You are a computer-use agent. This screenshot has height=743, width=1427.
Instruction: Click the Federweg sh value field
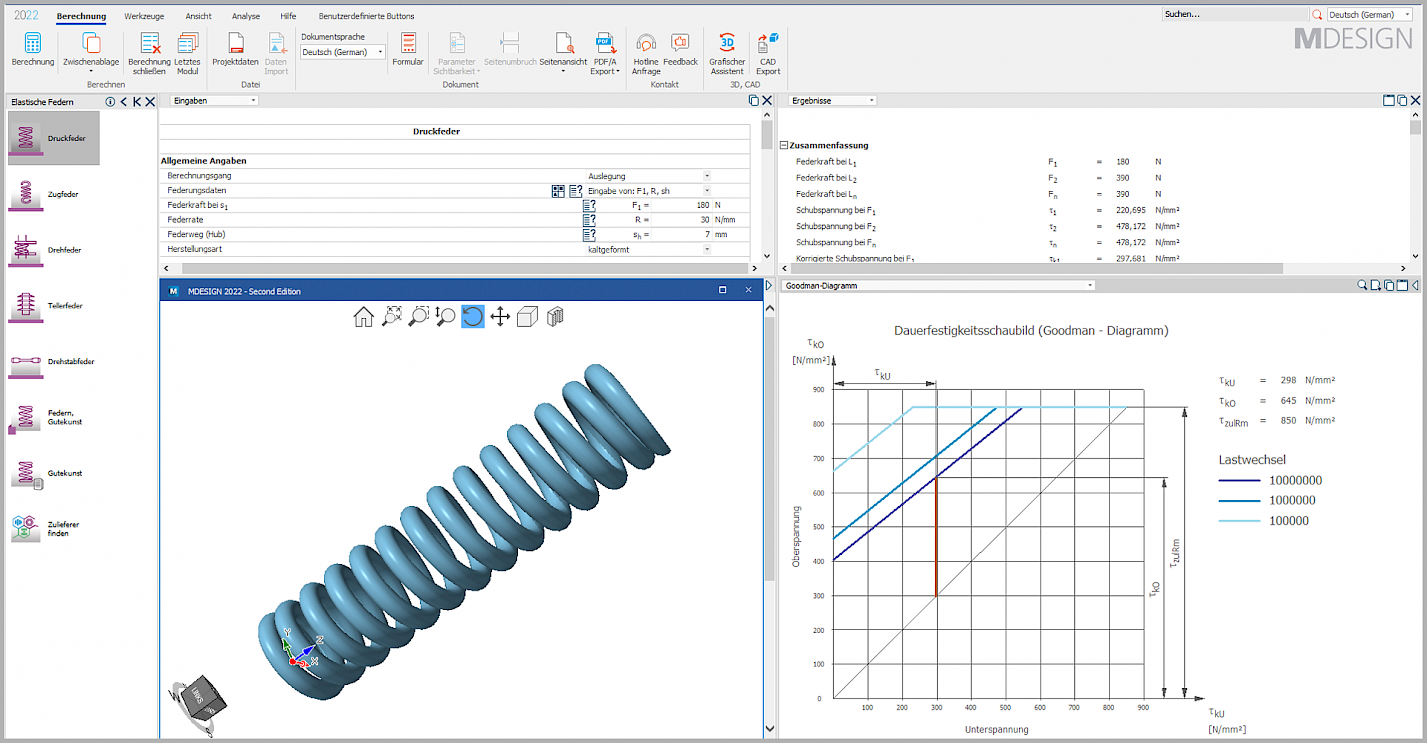pyautogui.click(x=681, y=234)
